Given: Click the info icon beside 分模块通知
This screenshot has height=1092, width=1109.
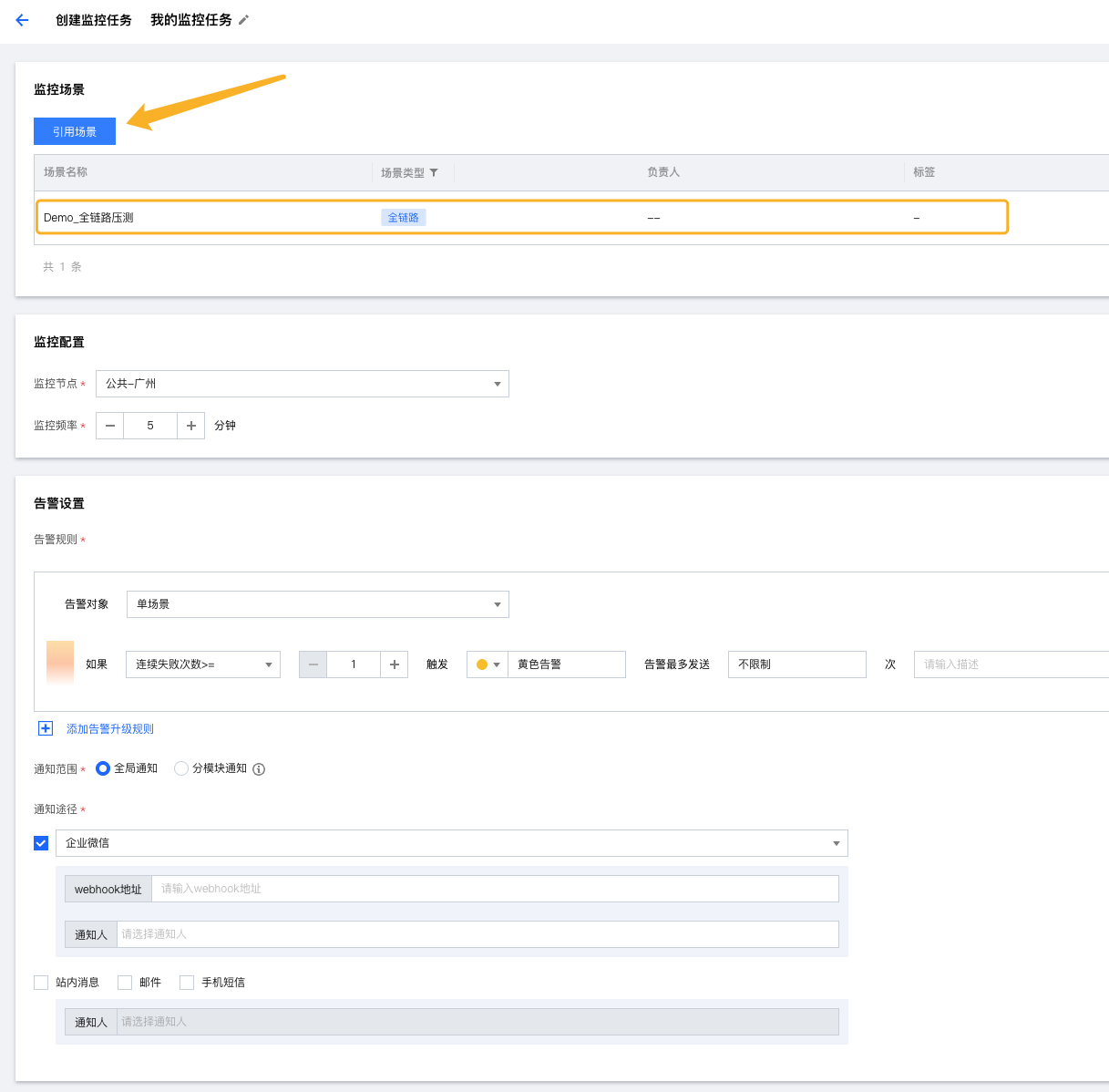Looking at the screenshot, I should coord(259,769).
